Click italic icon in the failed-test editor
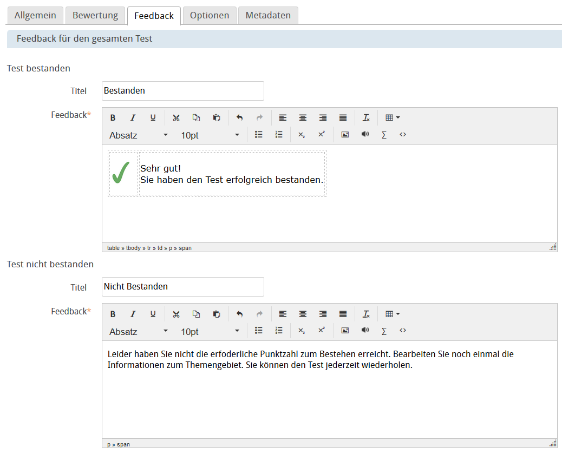The width and height of the screenshot is (562, 454). (133, 314)
